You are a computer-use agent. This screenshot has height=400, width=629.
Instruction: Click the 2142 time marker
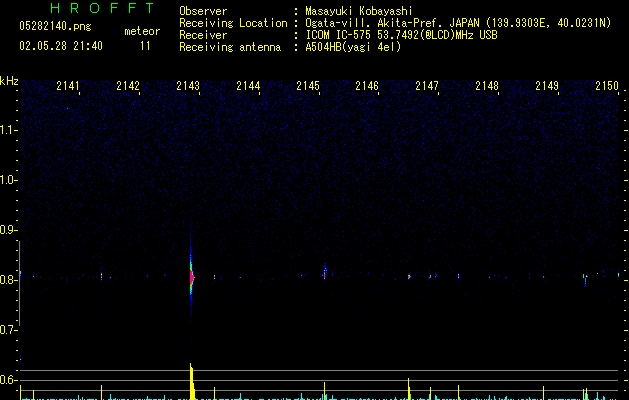(x=128, y=85)
